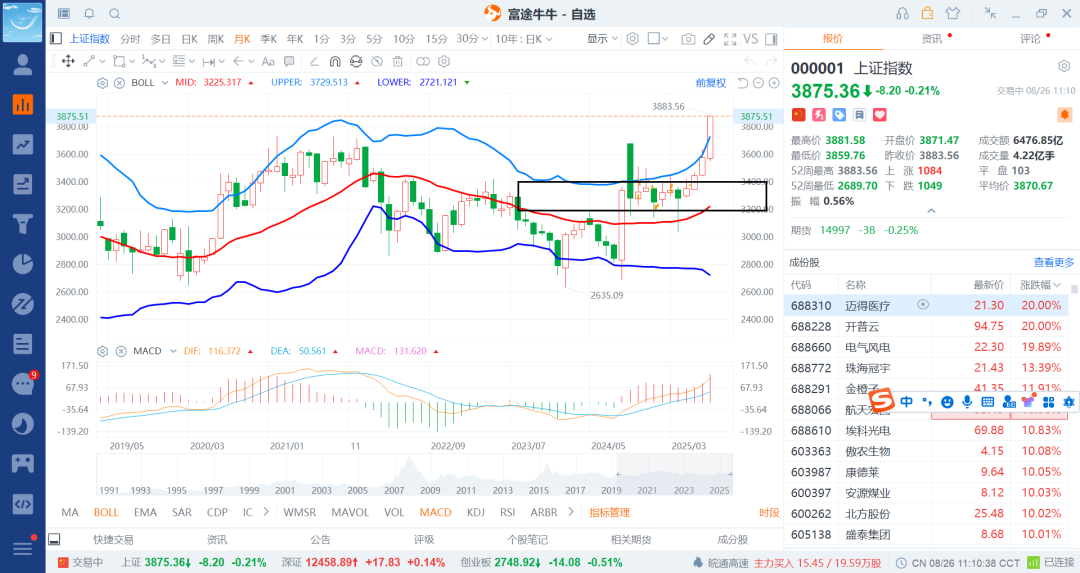Toggle the MACD indicator at bottom bar

coord(435,512)
